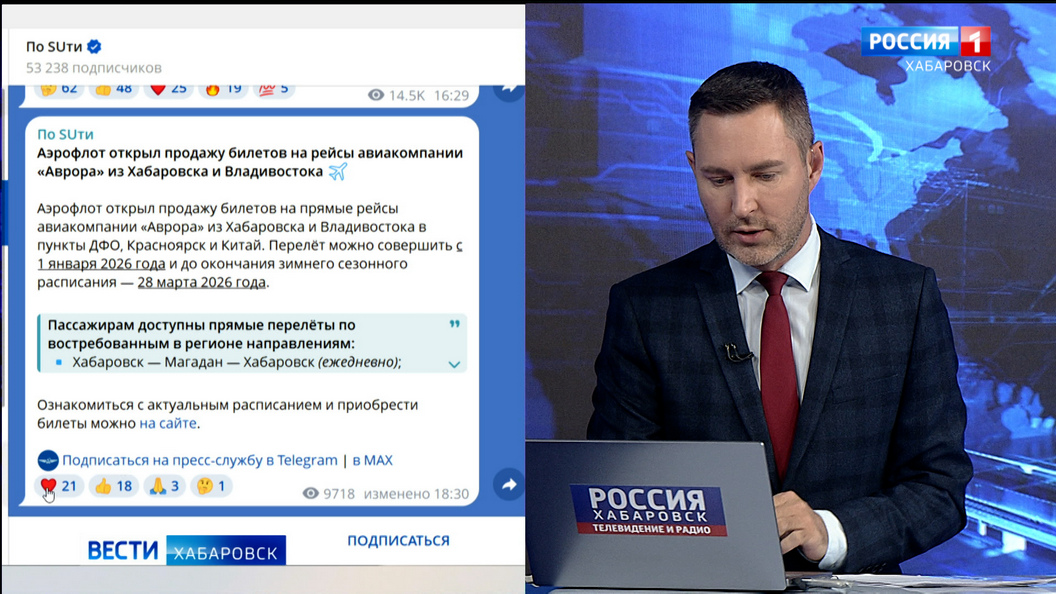Click the '1 января 2026 года' underlined date
1056x594 pixels.
(101, 264)
